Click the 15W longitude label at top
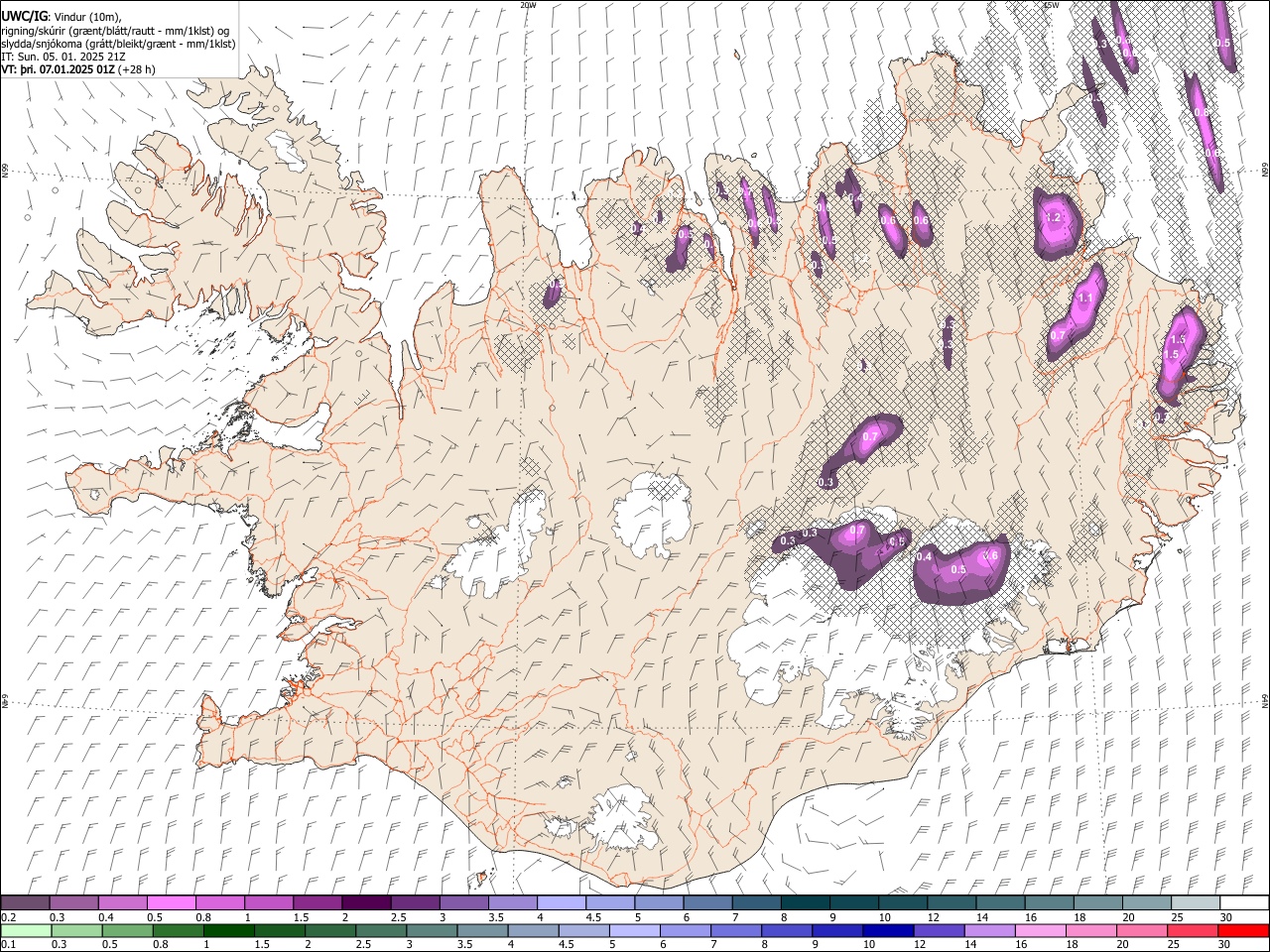Screen dimensions: 1270x952 pyautogui.click(x=1051, y=5)
